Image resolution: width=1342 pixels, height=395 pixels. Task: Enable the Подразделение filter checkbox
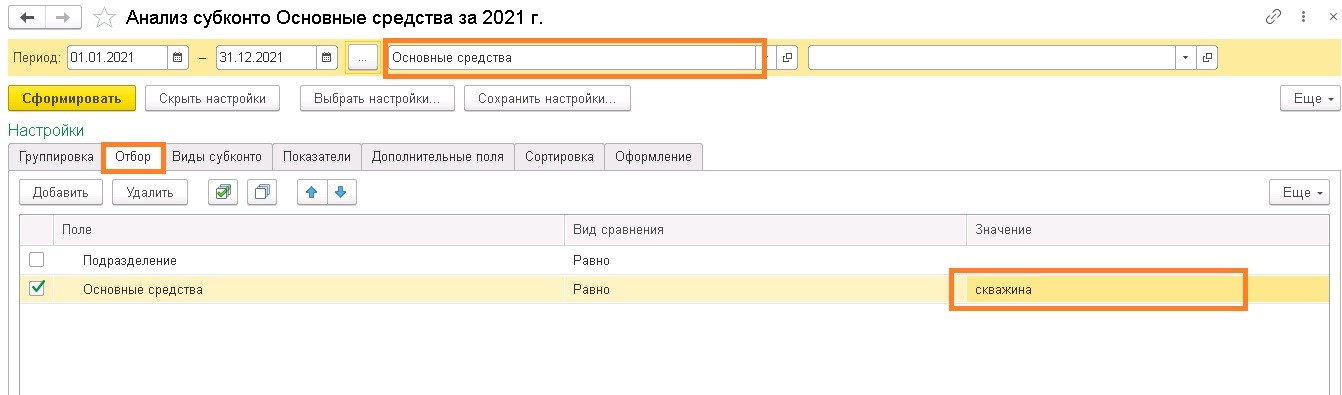click(37, 260)
